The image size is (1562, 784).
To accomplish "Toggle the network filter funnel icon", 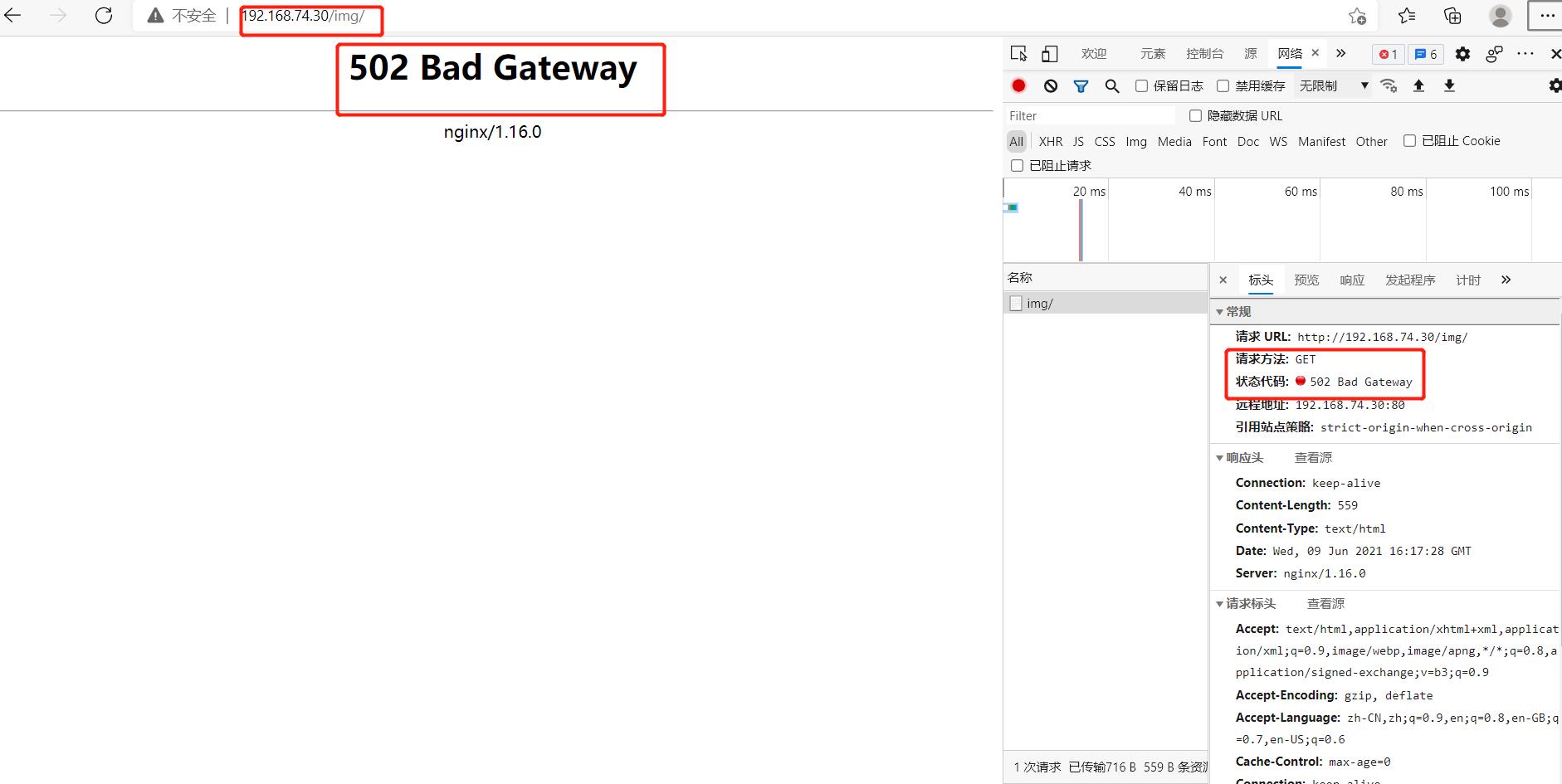I will pos(1081,85).
